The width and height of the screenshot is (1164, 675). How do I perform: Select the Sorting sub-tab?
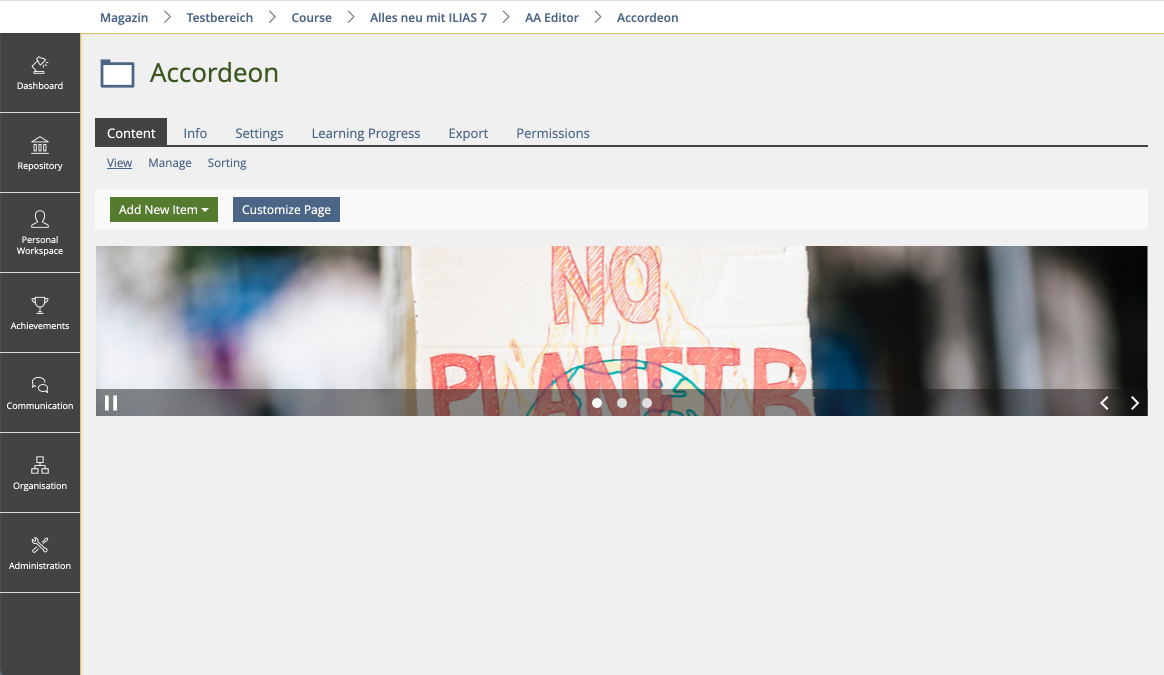[227, 163]
